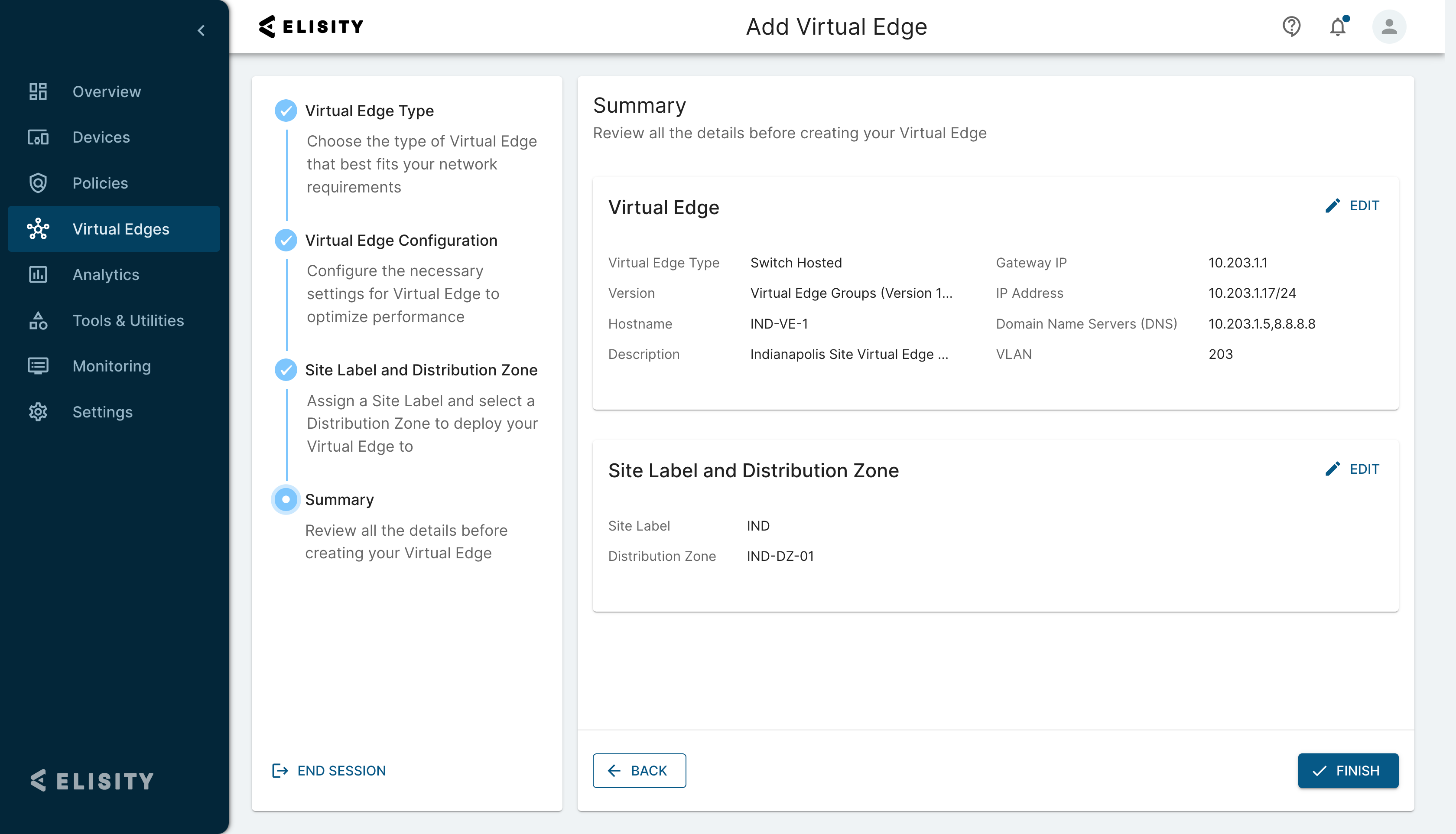The height and width of the screenshot is (834, 1456).
Task: Click the Policies shield icon
Action: (x=38, y=183)
